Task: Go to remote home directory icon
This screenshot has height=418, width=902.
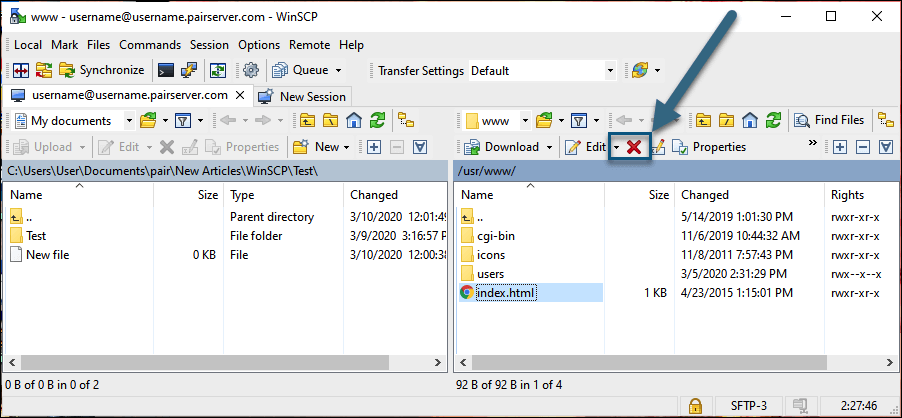Action: pyautogui.click(x=750, y=121)
